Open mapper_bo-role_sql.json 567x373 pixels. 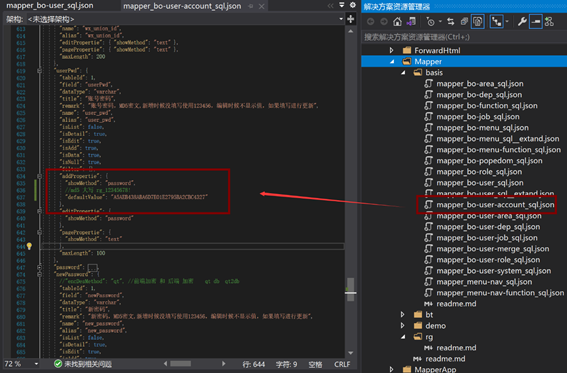tap(479, 172)
